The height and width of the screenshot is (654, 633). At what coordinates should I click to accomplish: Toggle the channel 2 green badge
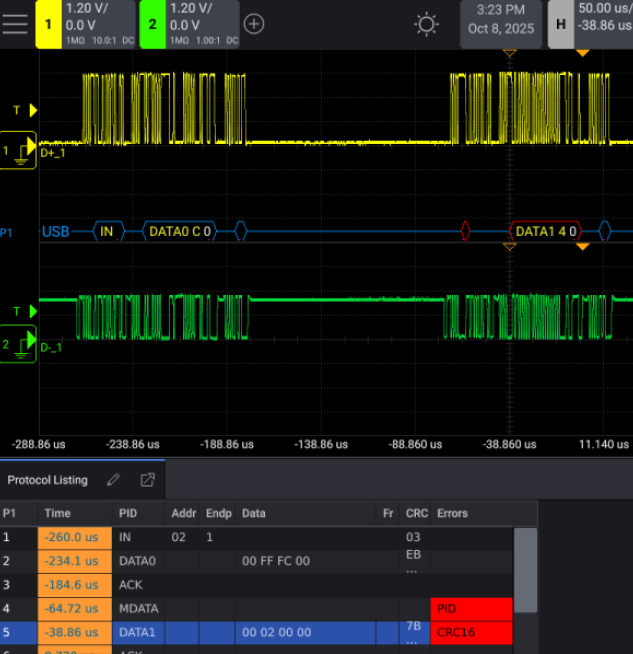click(152, 24)
